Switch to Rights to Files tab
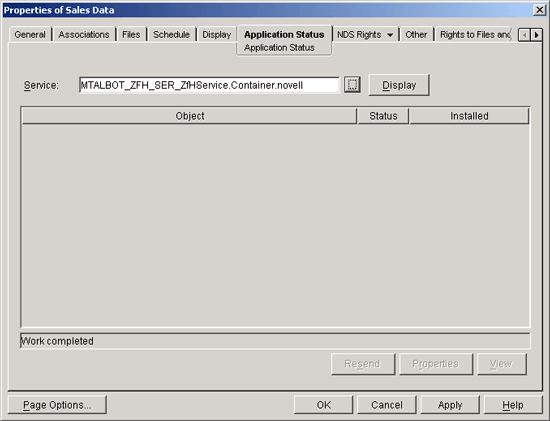The image size is (550, 421). pyautogui.click(x=475, y=34)
